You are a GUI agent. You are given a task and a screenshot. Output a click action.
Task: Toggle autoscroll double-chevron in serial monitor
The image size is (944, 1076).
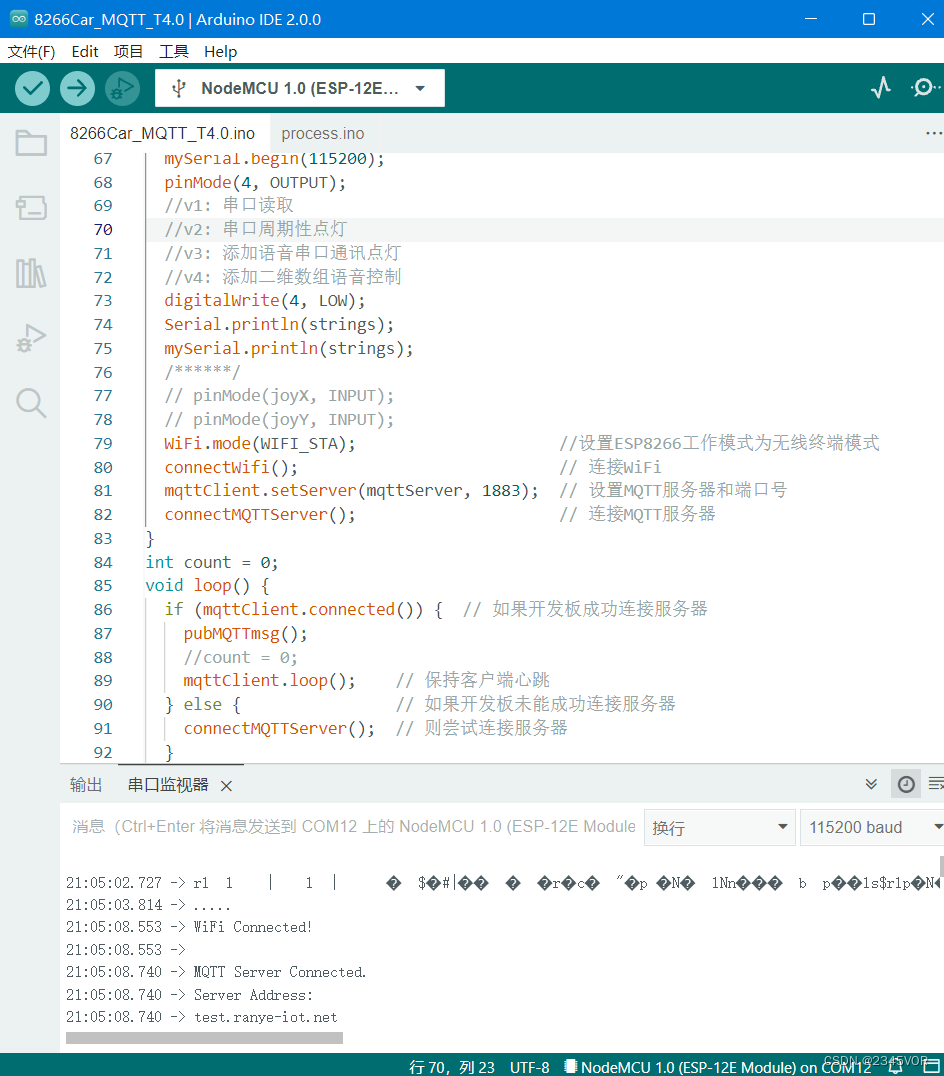pos(871,785)
